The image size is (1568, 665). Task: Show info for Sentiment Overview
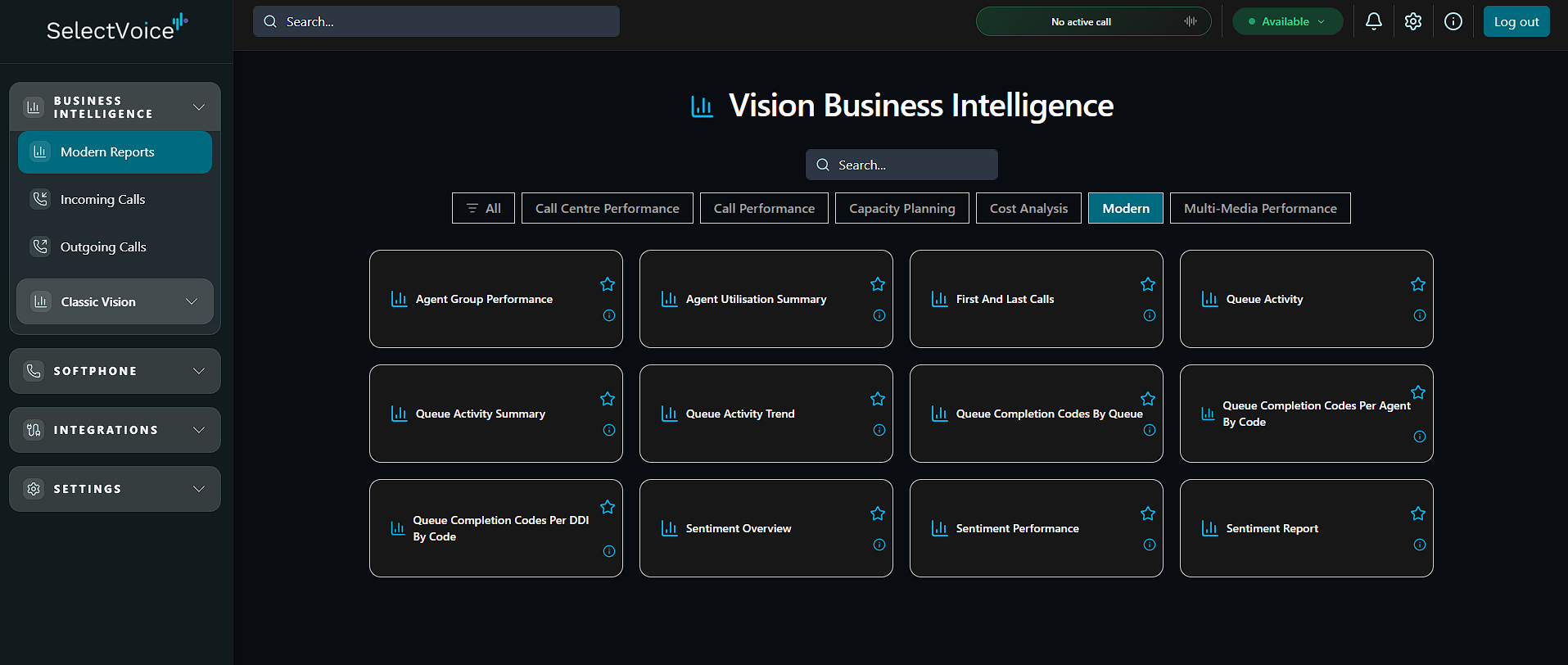click(x=879, y=545)
